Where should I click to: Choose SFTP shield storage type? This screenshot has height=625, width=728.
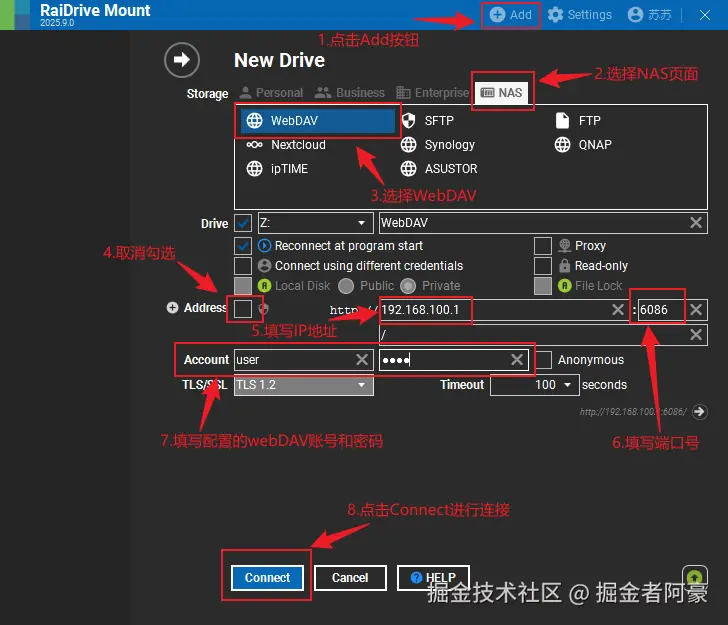pos(427,121)
